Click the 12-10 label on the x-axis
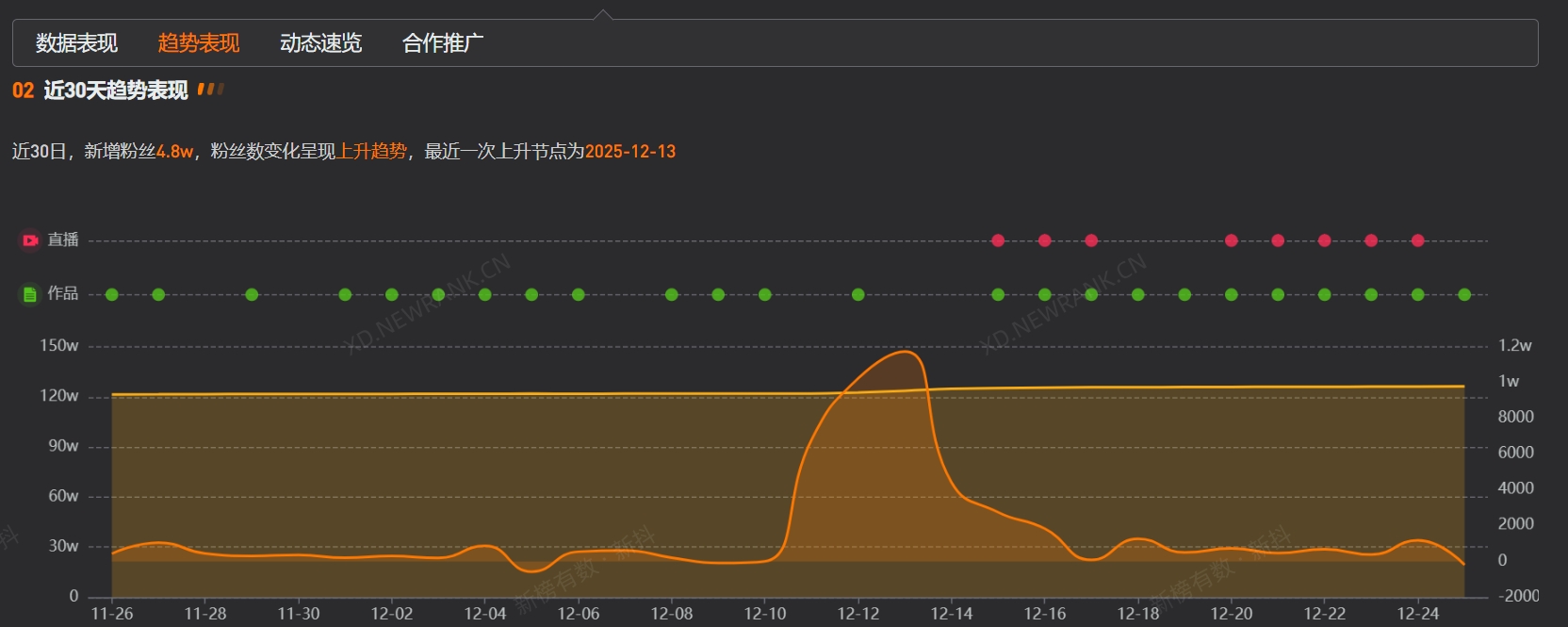 [x=764, y=614]
